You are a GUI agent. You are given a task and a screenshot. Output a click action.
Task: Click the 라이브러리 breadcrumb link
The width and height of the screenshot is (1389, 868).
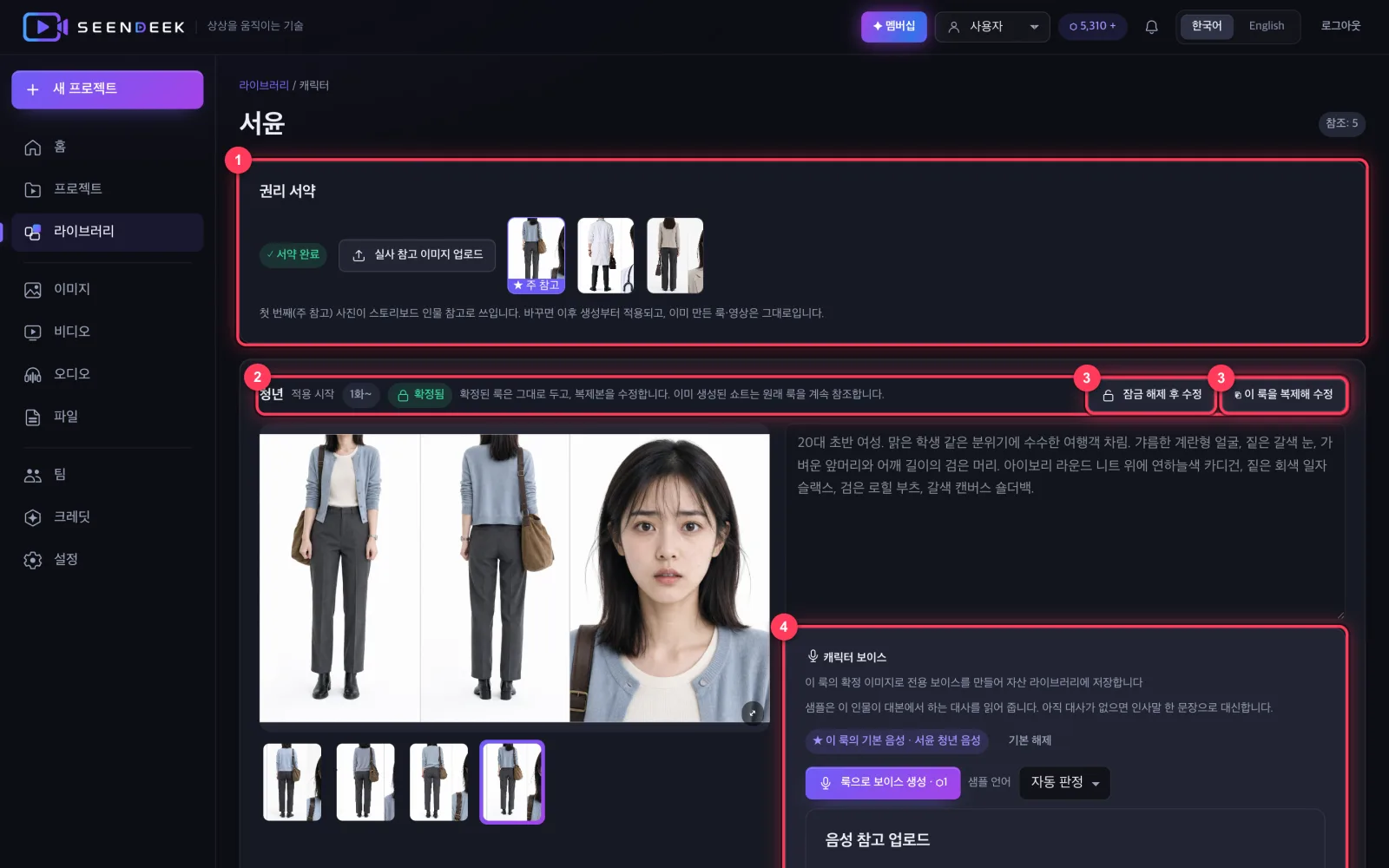pyautogui.click(x=264, y=85)
